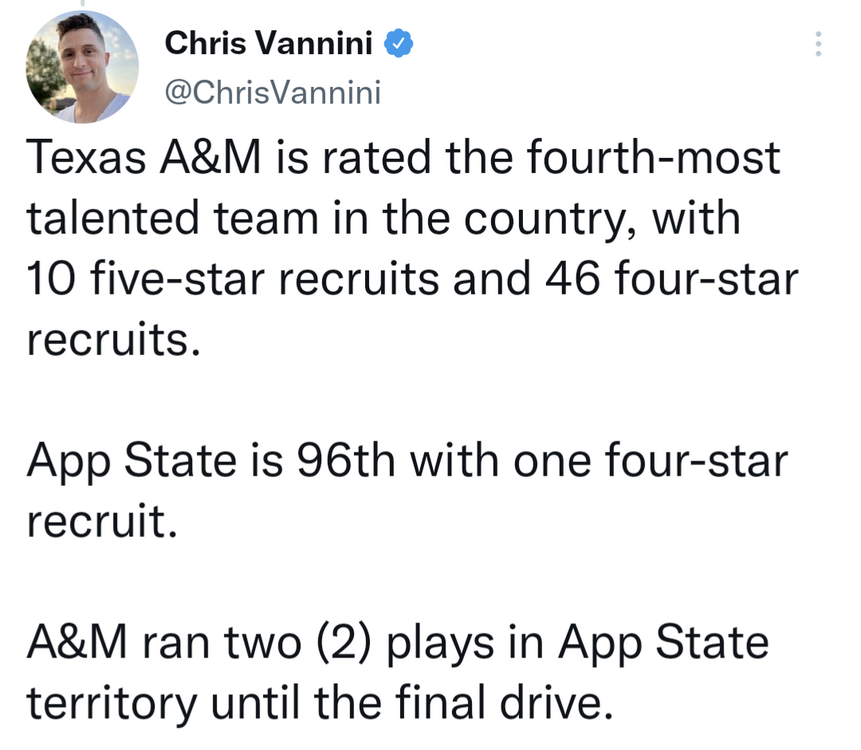Click "App State is 96th" text
Screen dimensions: 861x750
(x=211, y=460)
